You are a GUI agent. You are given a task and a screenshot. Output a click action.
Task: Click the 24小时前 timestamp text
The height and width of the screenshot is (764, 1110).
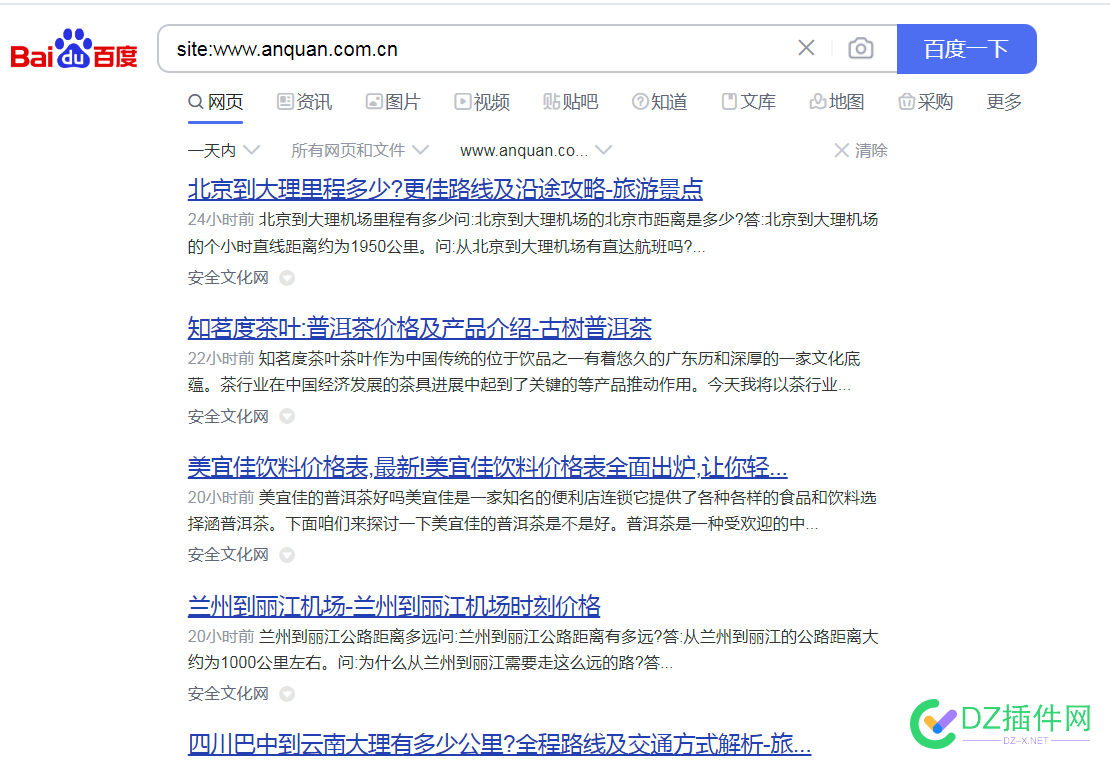(x=221, y=219)
